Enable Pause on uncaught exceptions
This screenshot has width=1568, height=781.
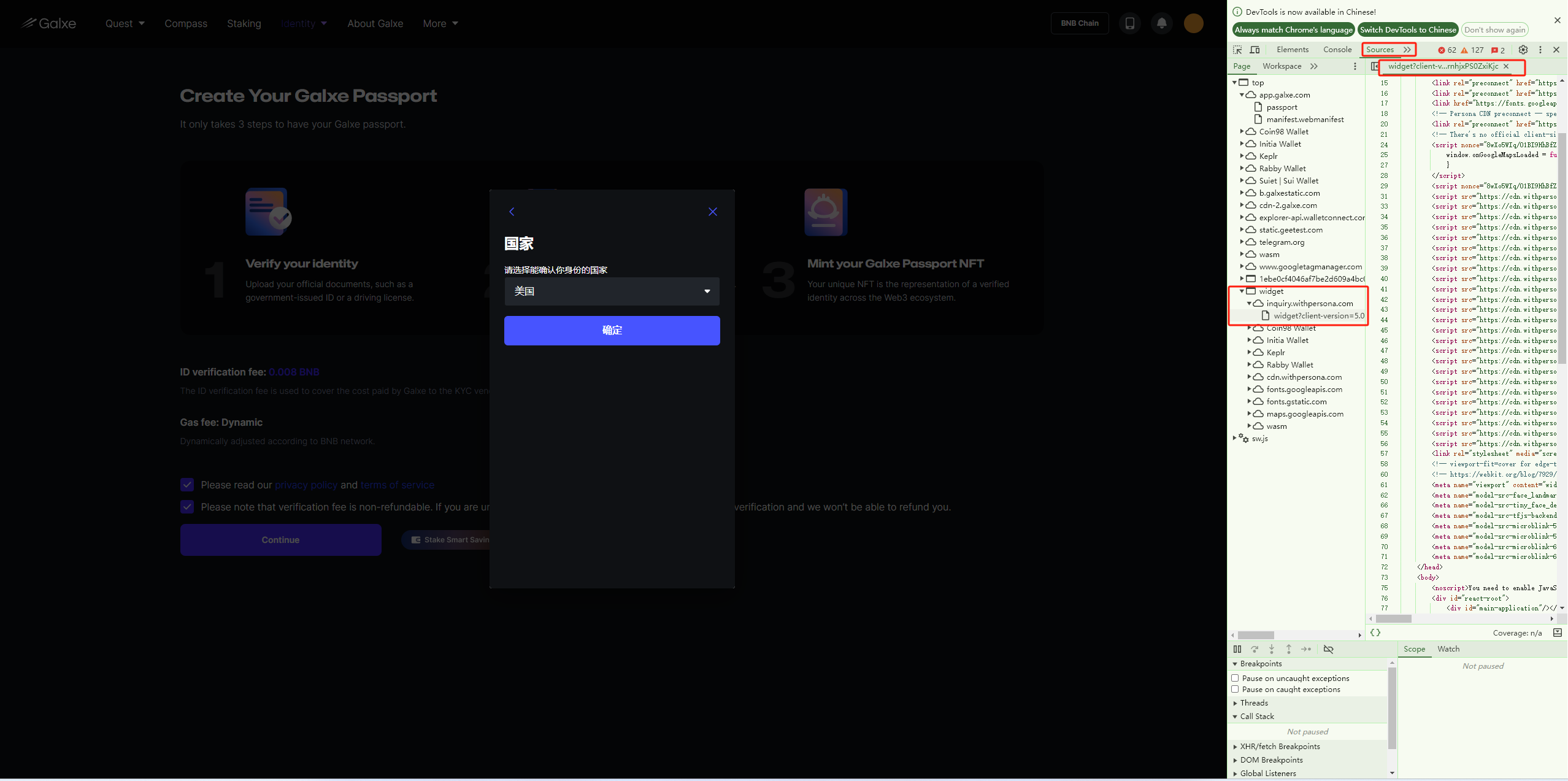[x=1235, y=678]
